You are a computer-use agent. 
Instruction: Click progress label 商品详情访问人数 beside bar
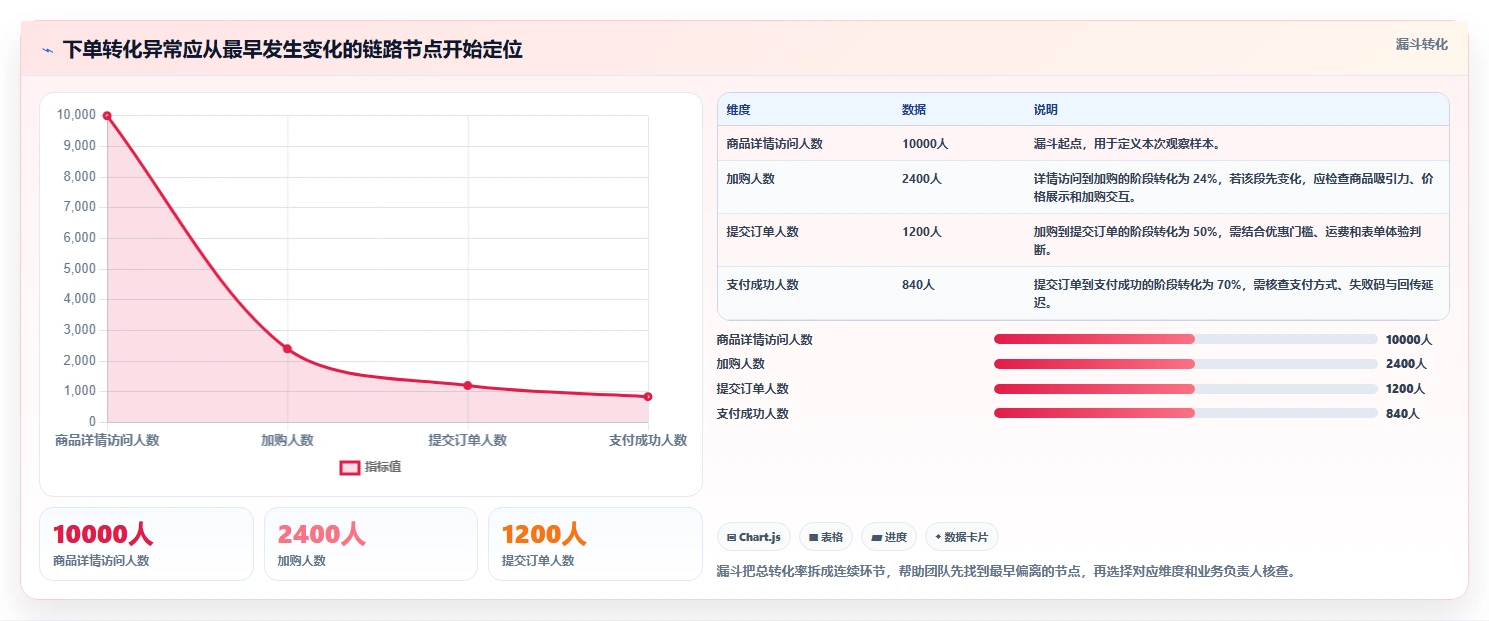(764, 339)
